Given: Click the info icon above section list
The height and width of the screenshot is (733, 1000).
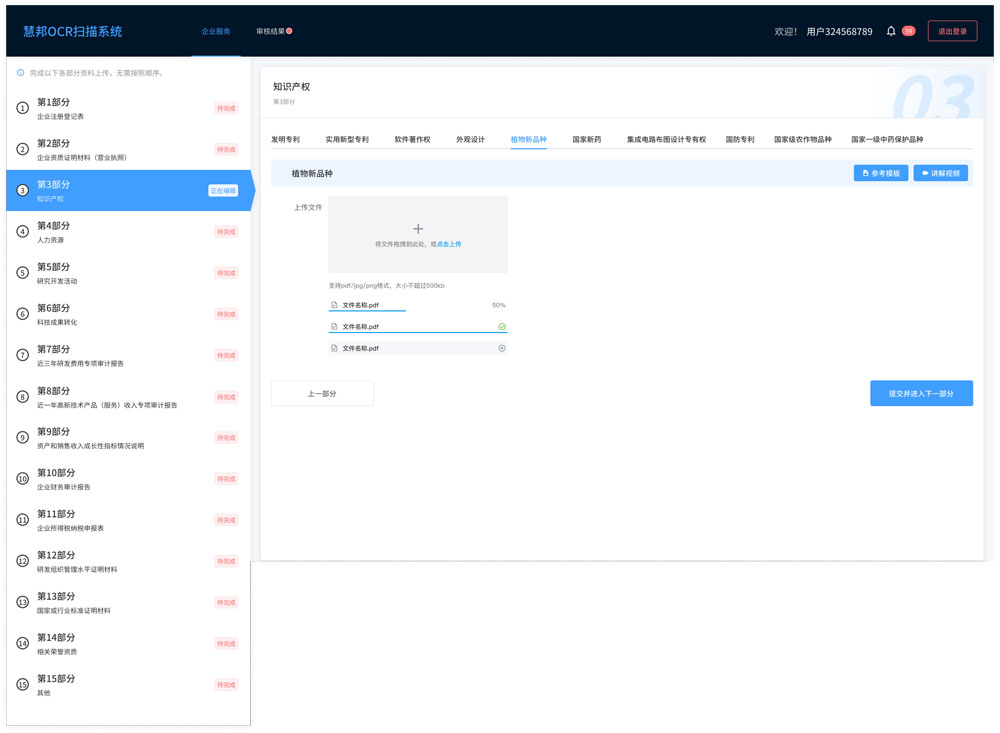Looking at the screenshot, I should (x=20, y=73).
